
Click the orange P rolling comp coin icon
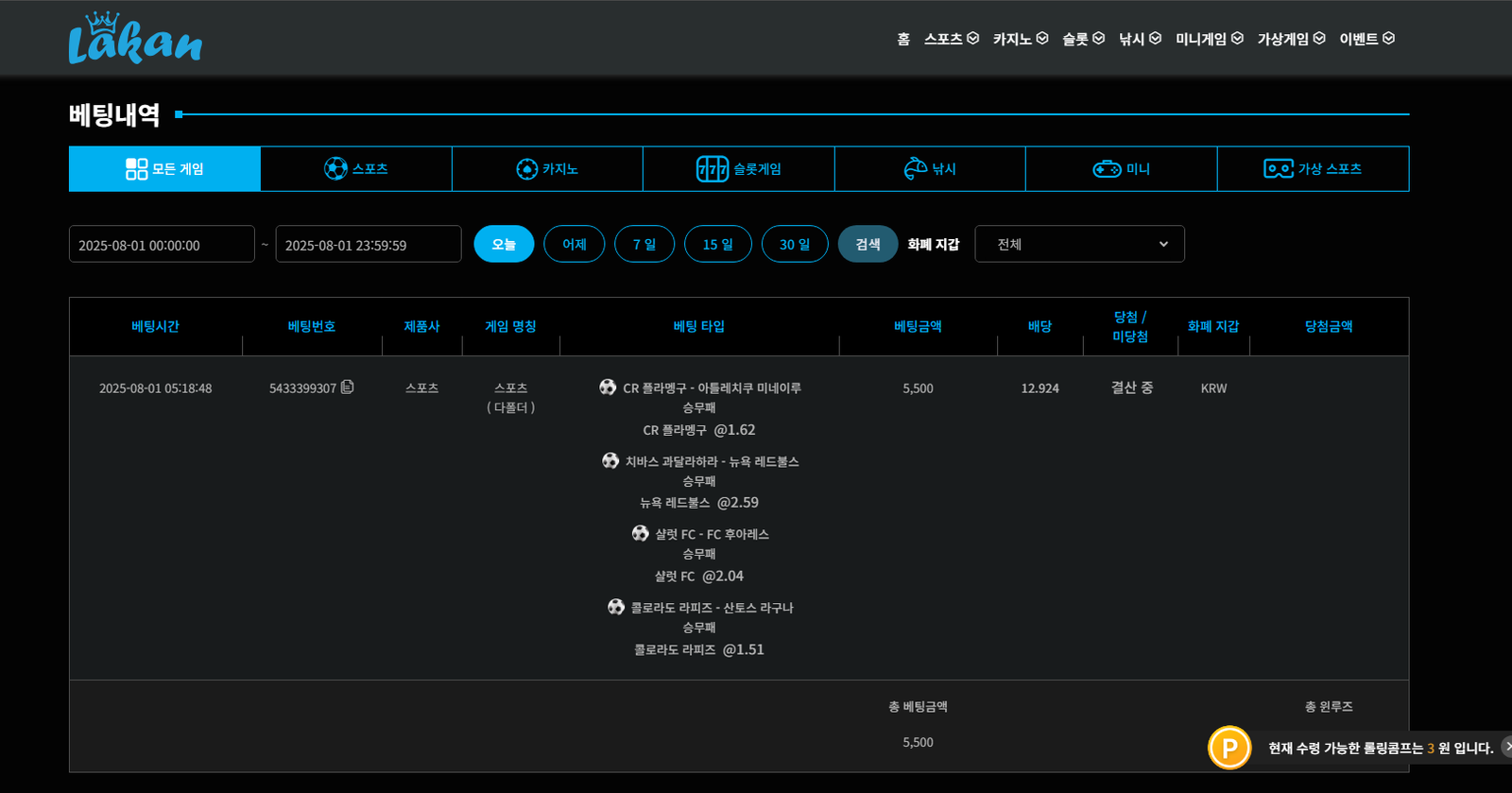(x=1229, y=749)
